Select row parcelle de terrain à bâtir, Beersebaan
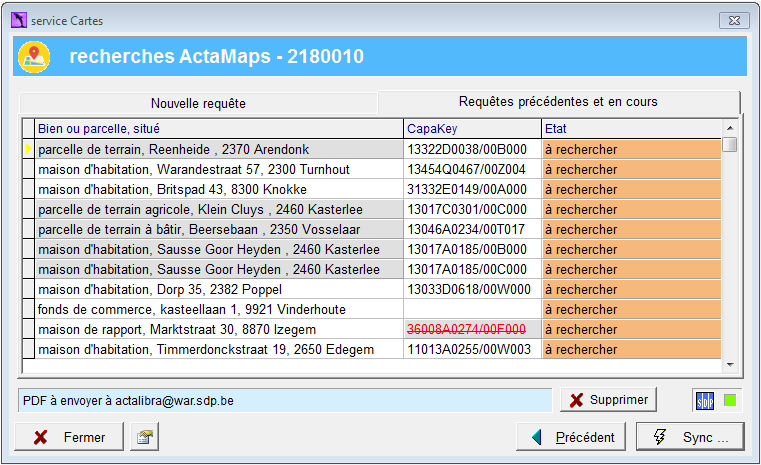 pyautogui.click(x=219, y=229)
